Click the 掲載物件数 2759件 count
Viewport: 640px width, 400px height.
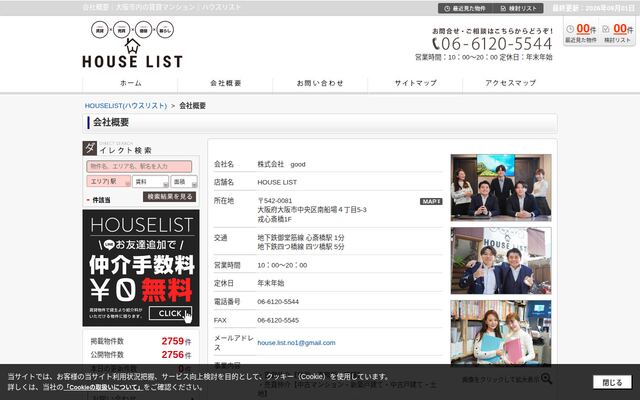176,341
